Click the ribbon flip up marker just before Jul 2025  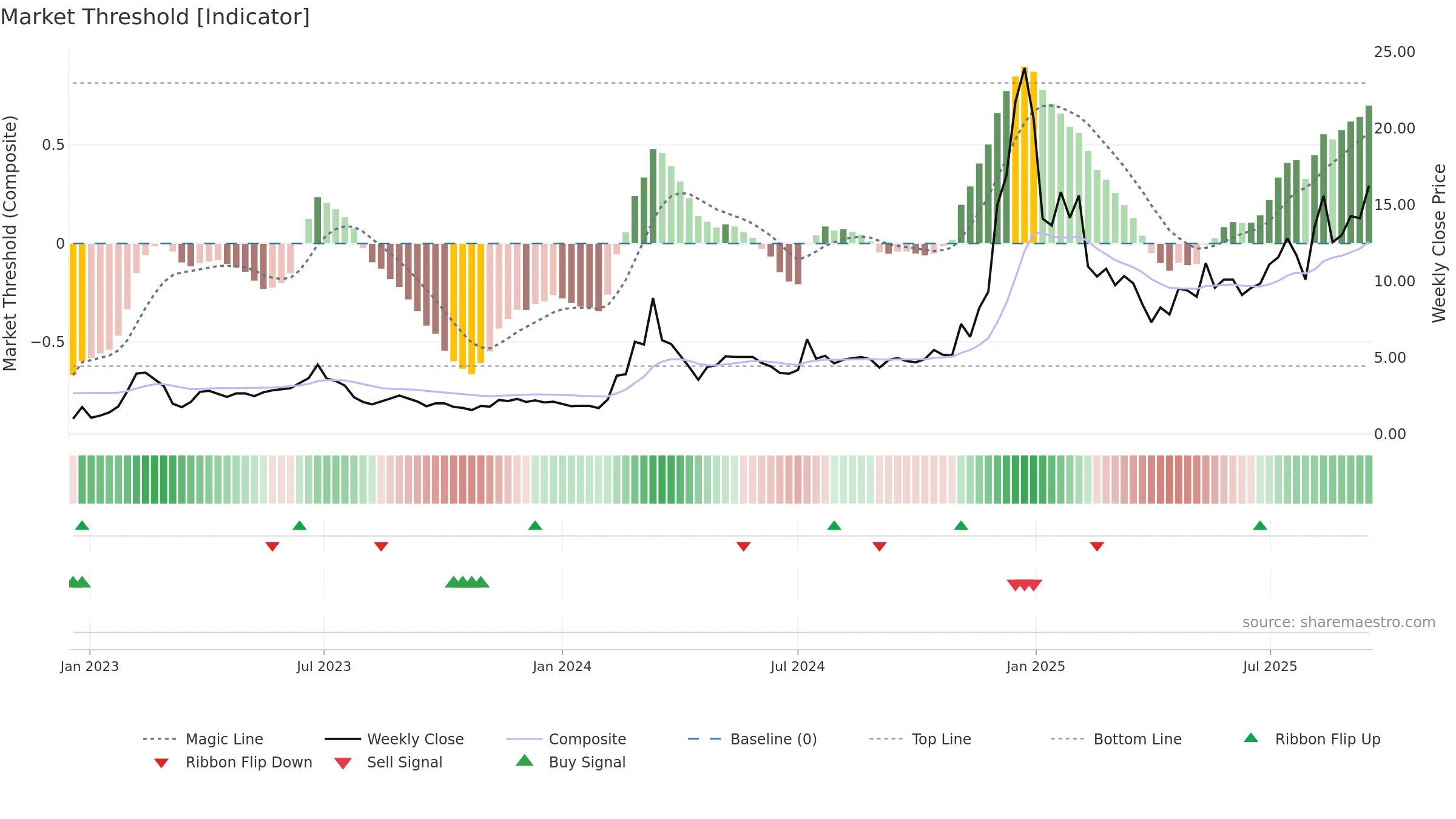click(1260, 525)
